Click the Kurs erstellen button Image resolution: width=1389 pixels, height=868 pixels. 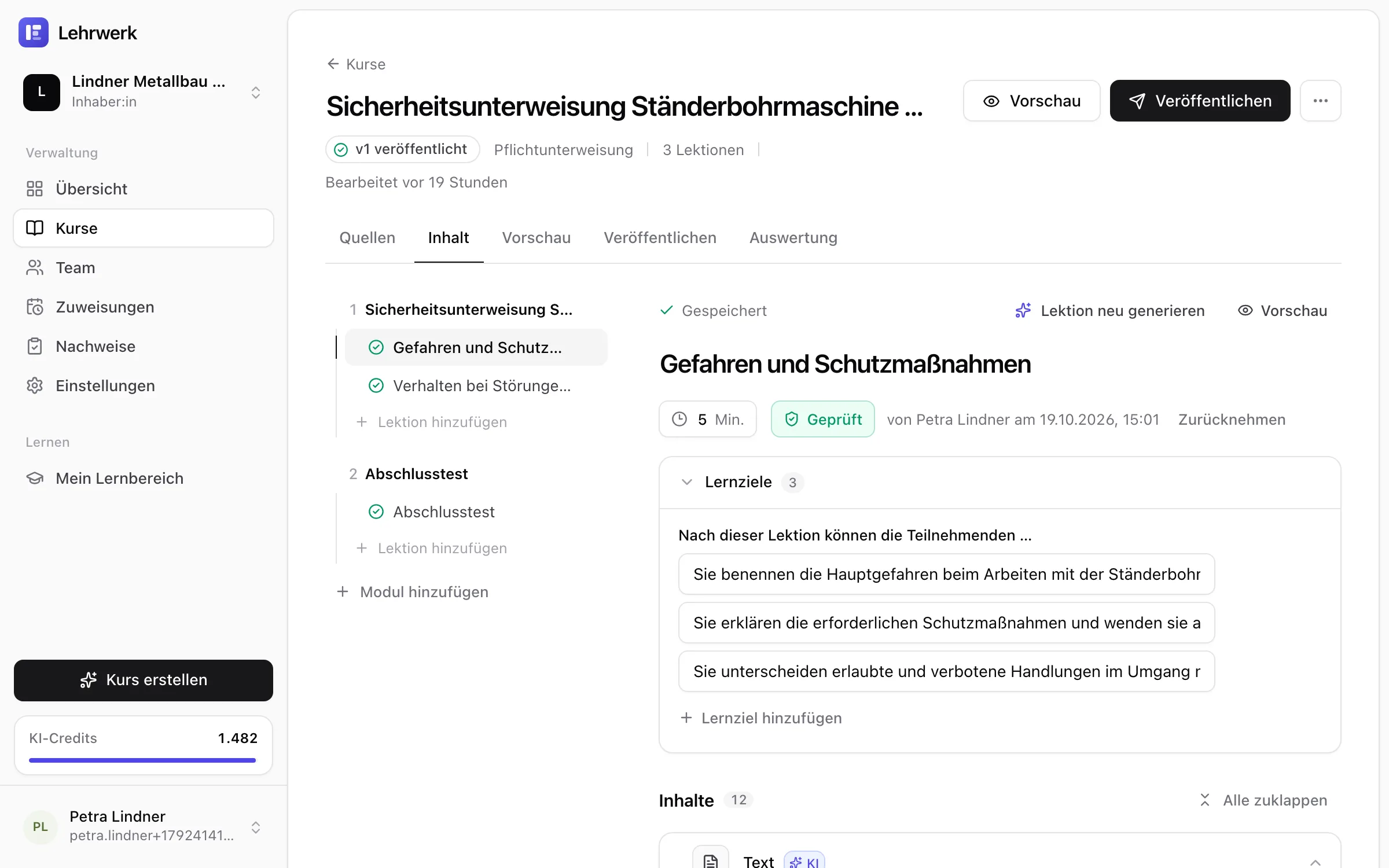coord(144,680)
